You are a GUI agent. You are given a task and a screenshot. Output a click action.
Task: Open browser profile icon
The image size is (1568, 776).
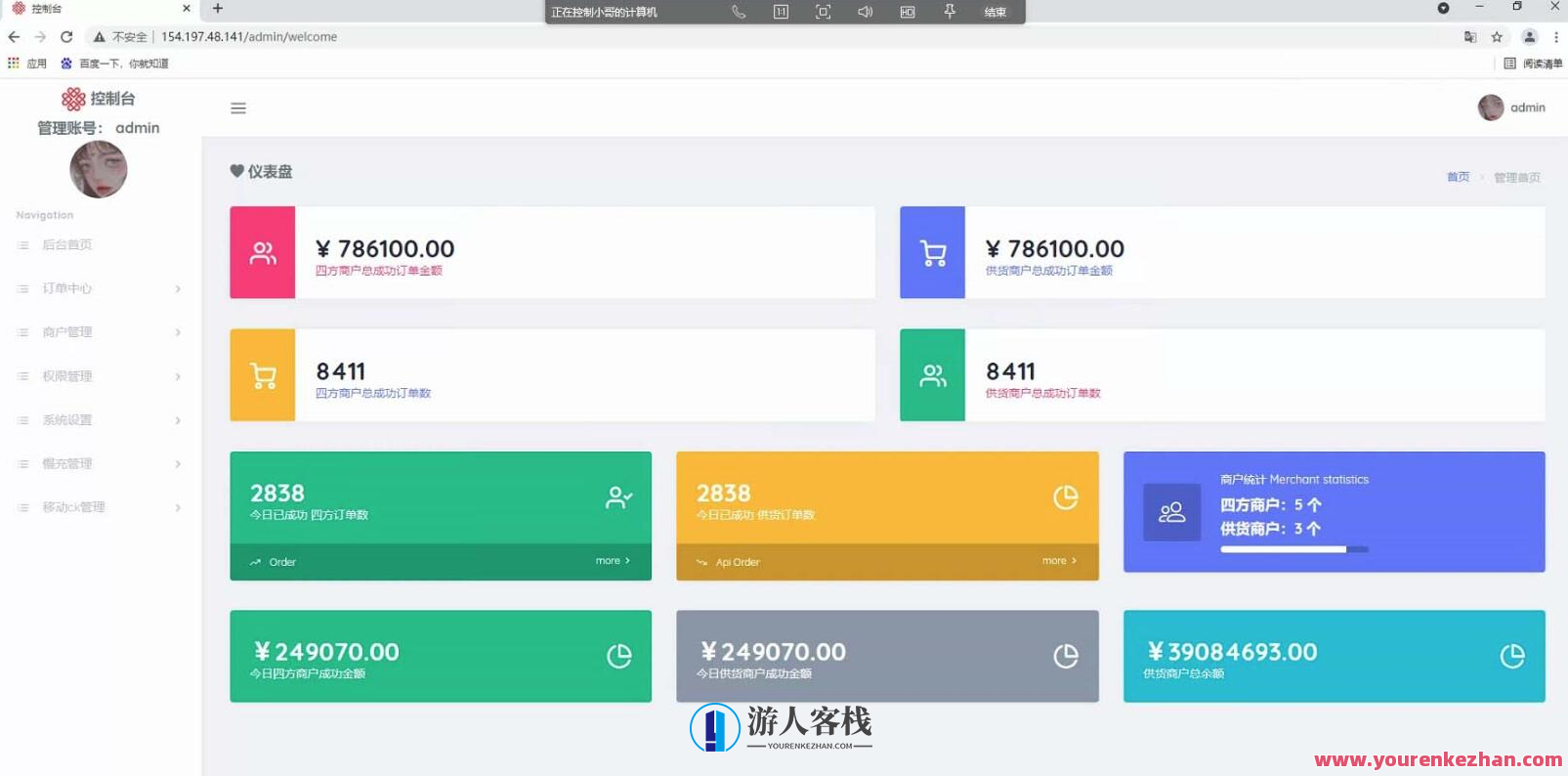click(1530, 37)
